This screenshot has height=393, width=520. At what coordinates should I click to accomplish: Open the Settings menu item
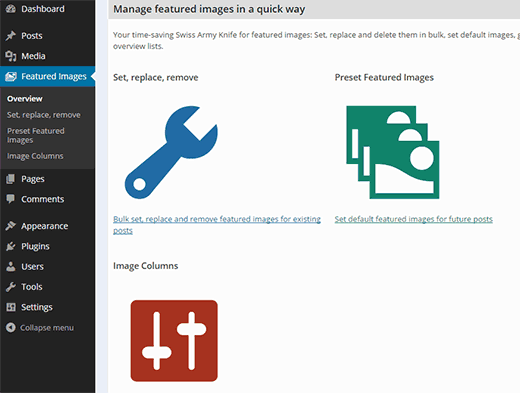(x=37, y=307)
